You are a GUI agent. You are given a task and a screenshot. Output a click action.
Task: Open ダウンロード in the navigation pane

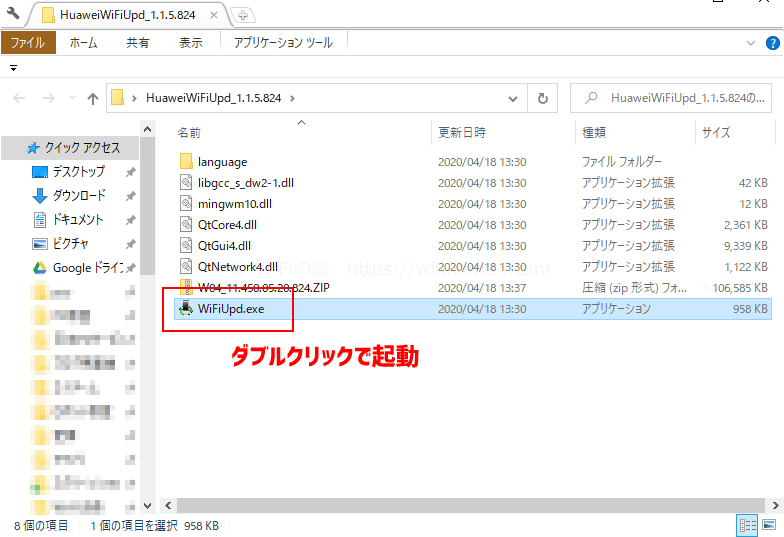(79, 196)
